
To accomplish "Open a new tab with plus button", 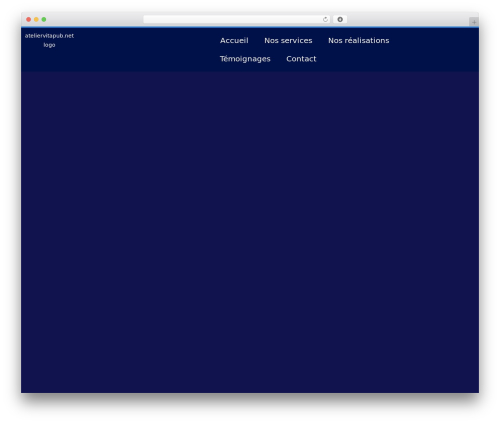I will (474, 22).
